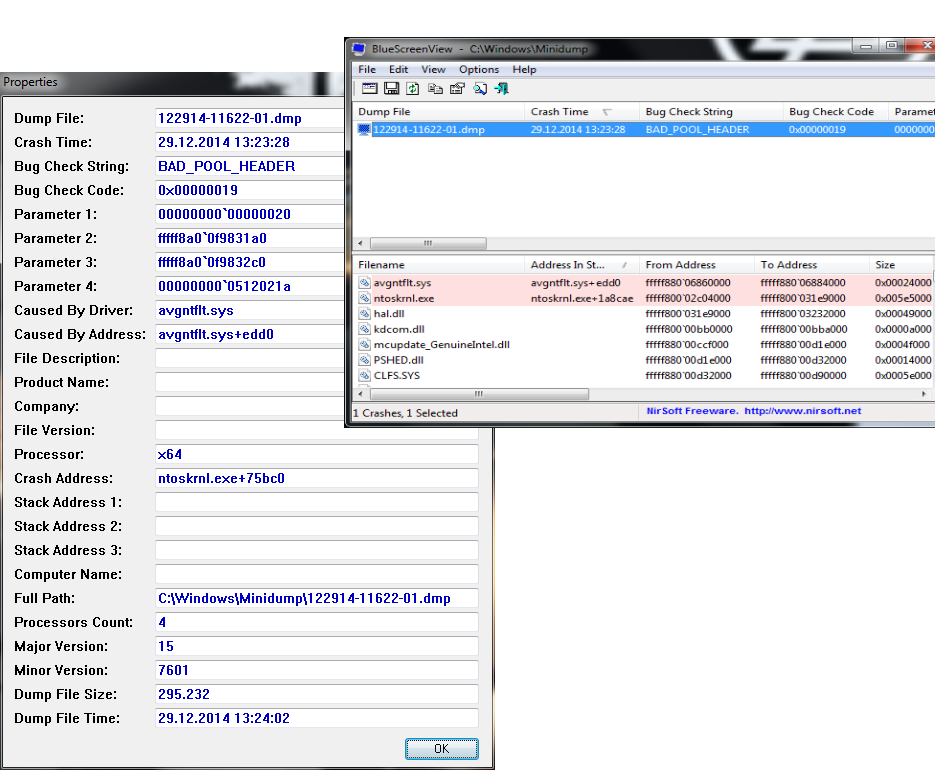Sort by the Bug Check String column header
935x770 pixels.
[x=711, y=112]
